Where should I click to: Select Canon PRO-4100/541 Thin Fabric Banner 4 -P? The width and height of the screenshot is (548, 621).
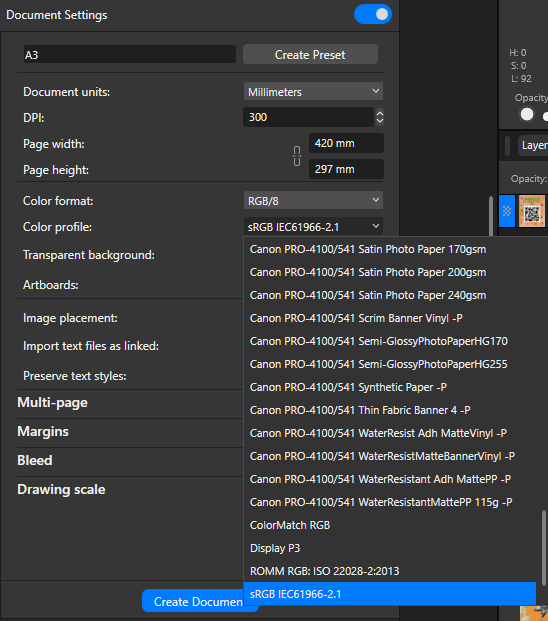(390, 410)
